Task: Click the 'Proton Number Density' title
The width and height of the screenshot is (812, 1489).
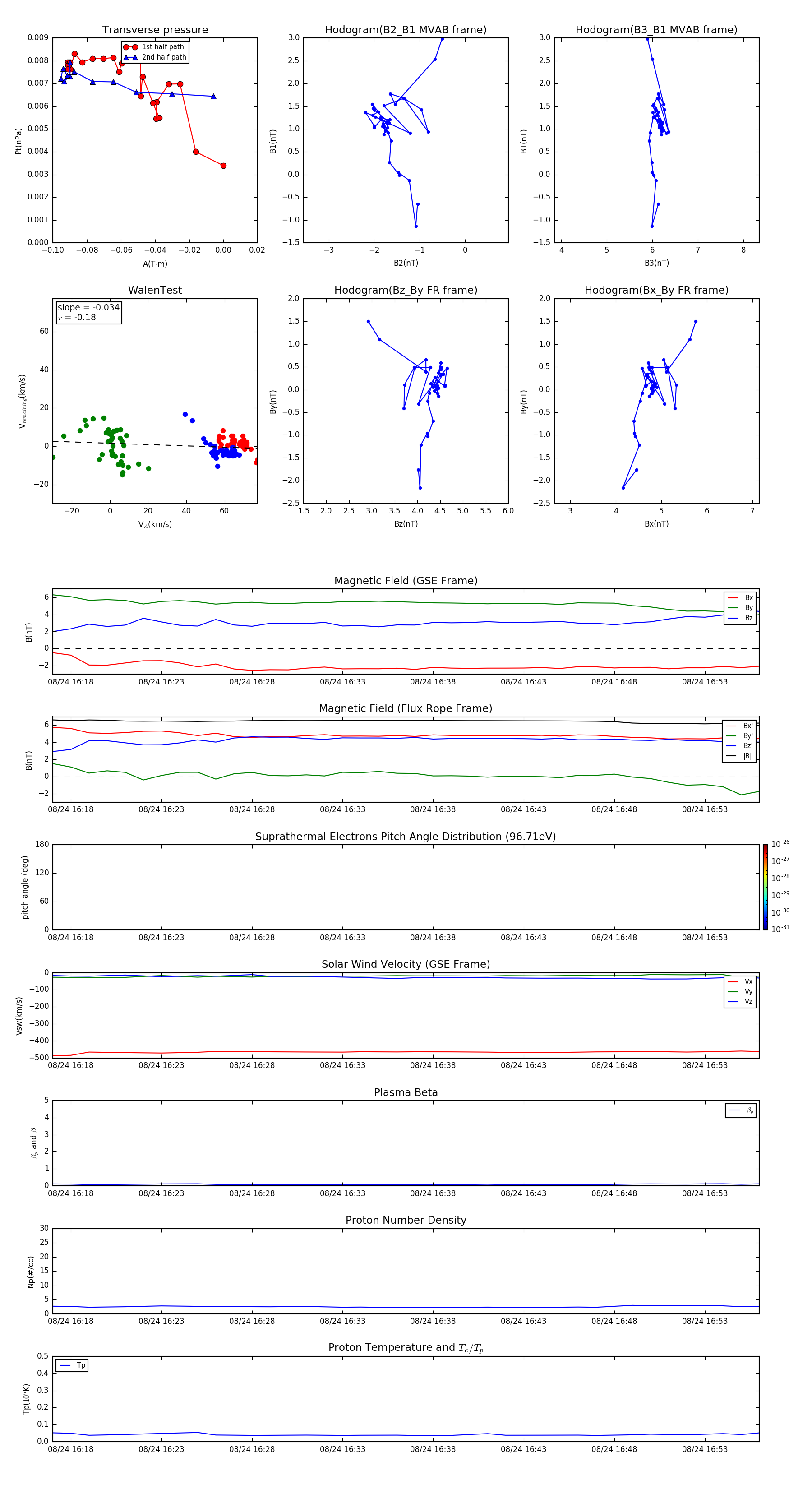Action: click(x=406, y=1220)
